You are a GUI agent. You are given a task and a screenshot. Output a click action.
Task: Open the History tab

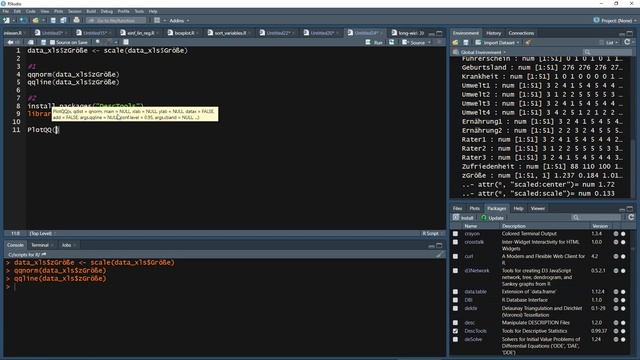[x=493, y=33]
